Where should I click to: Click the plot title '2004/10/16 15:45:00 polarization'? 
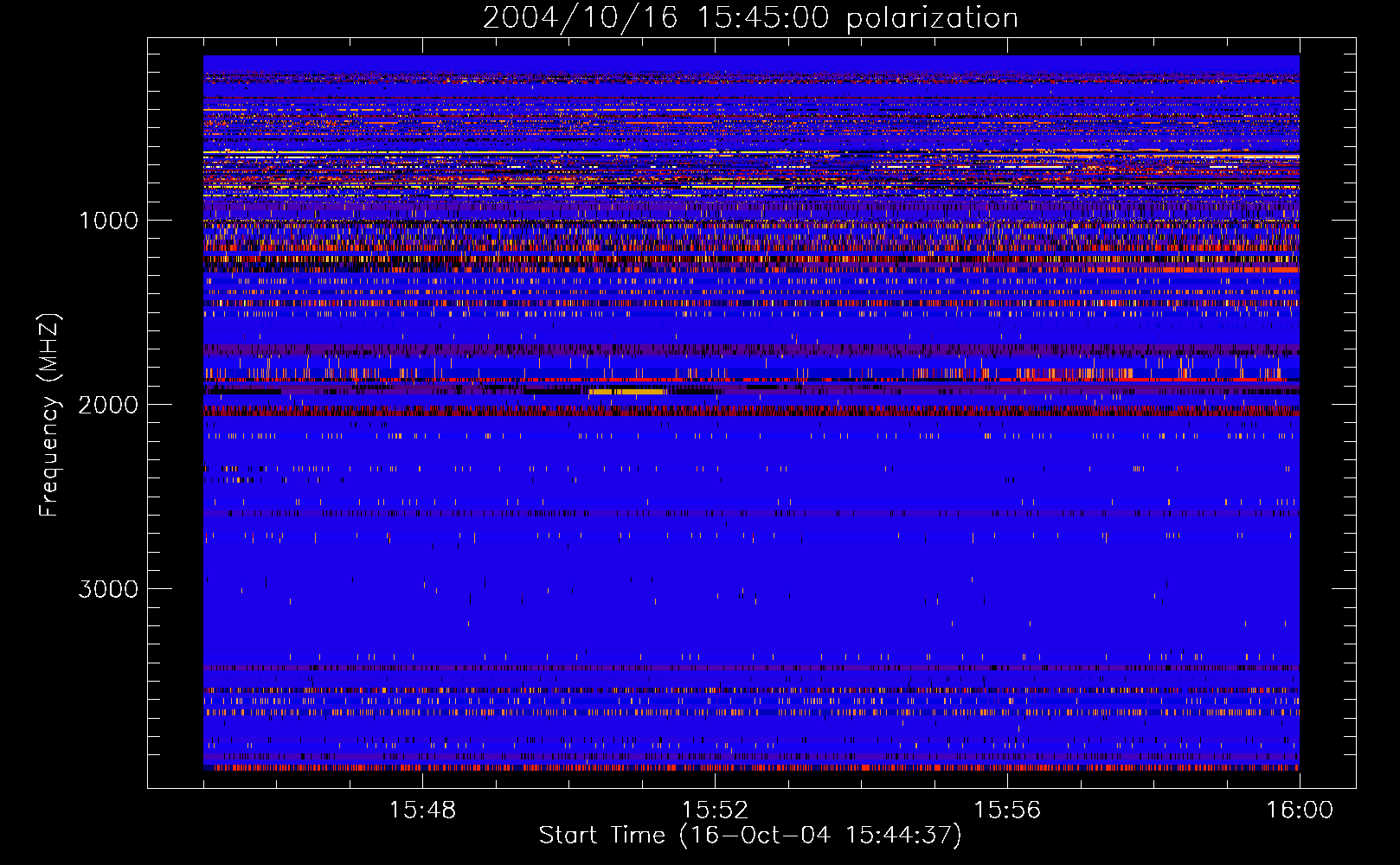pyautogui.click(x=750, y=18)
